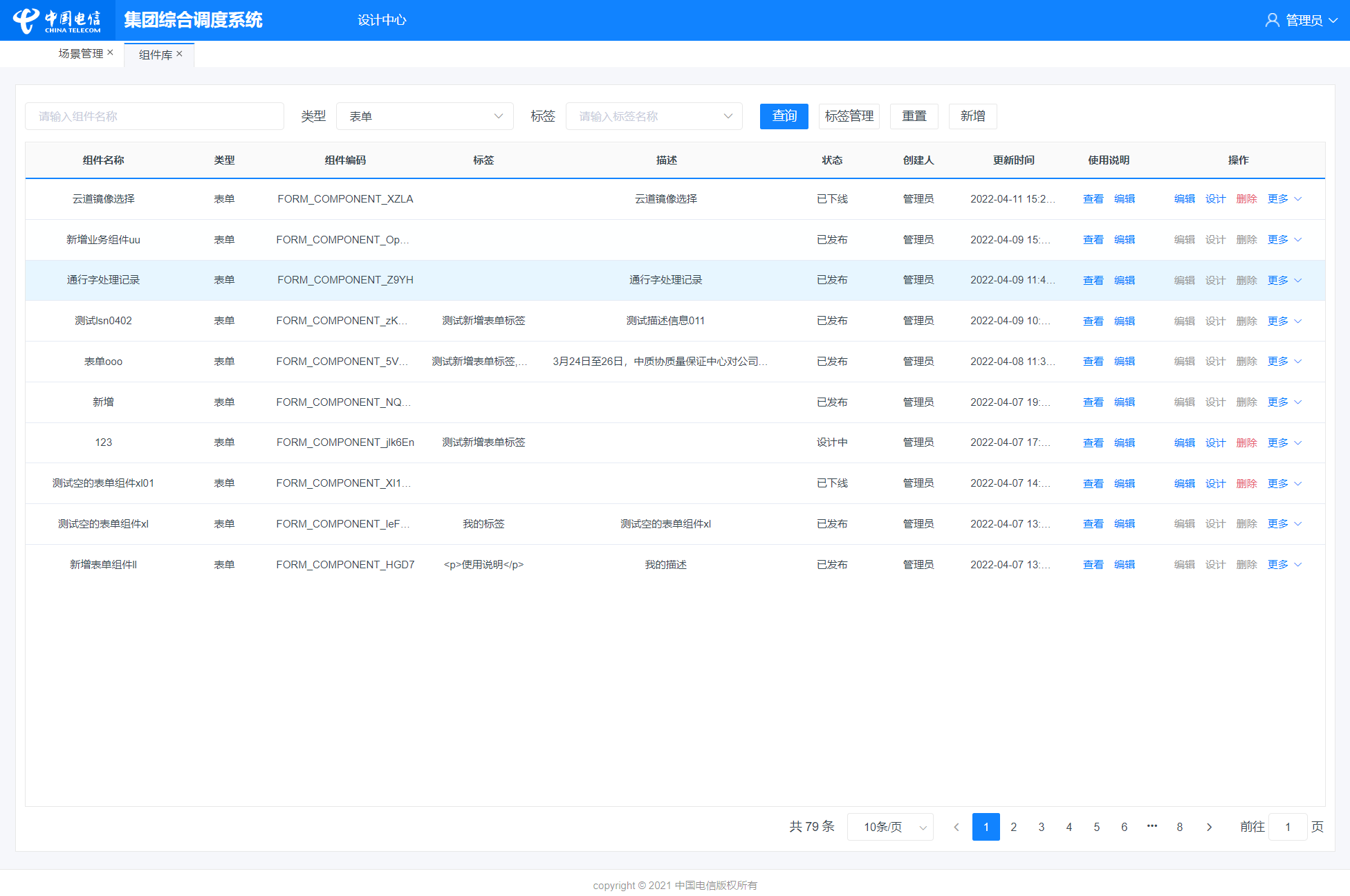Switch to the 场景管理 tab

(80, 53)
